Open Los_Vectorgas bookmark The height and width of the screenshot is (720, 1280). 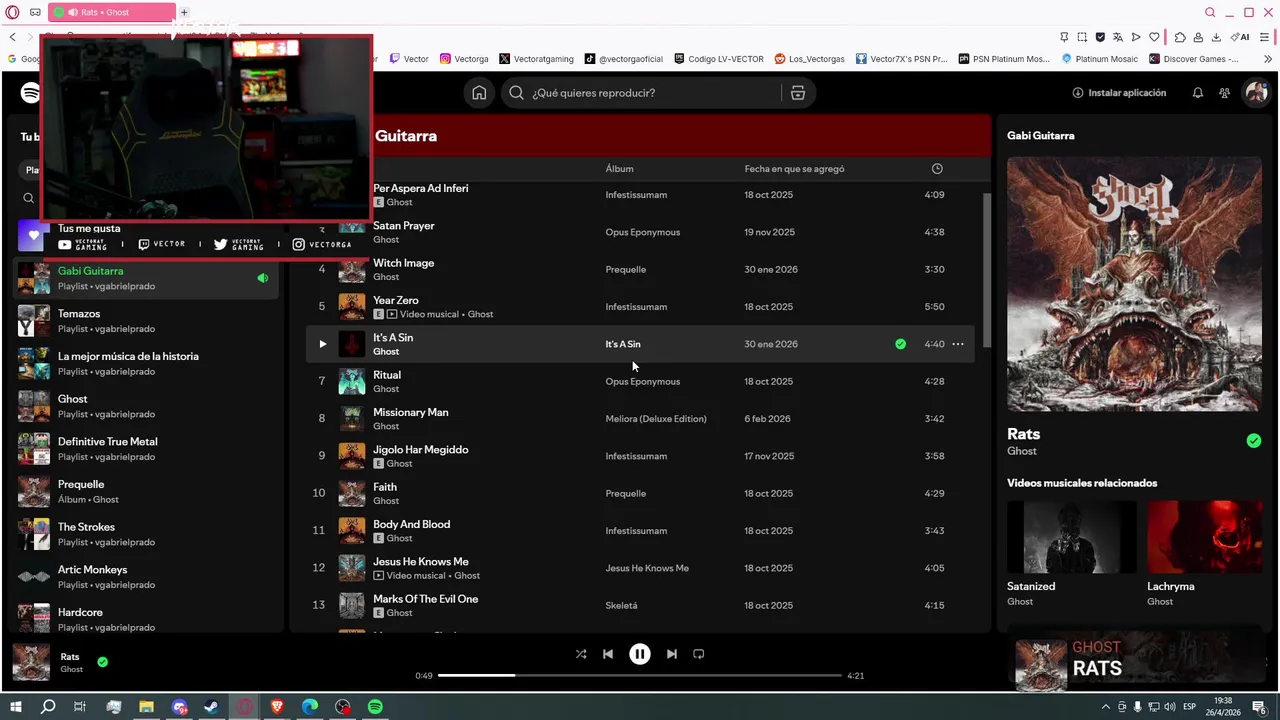tap(809, 59)
